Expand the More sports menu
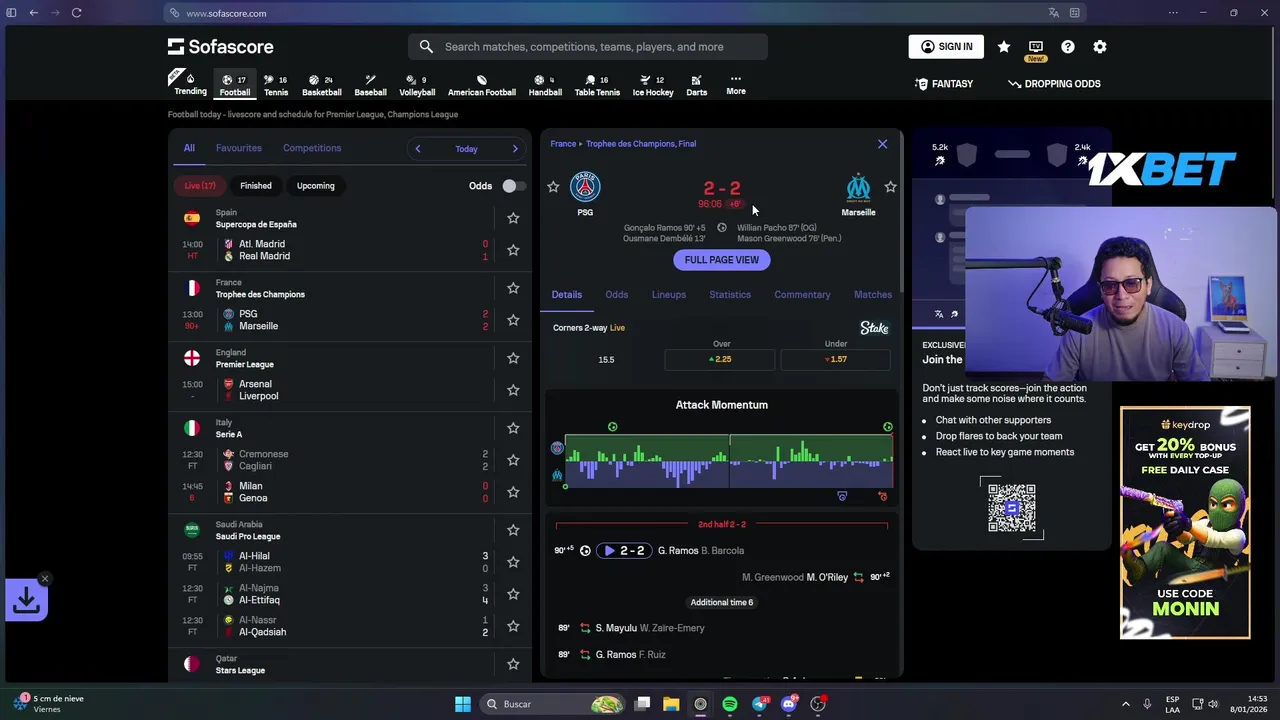The width and height of the screenshot is (1280, 720). pyautogui.click(x=736, y=85)
